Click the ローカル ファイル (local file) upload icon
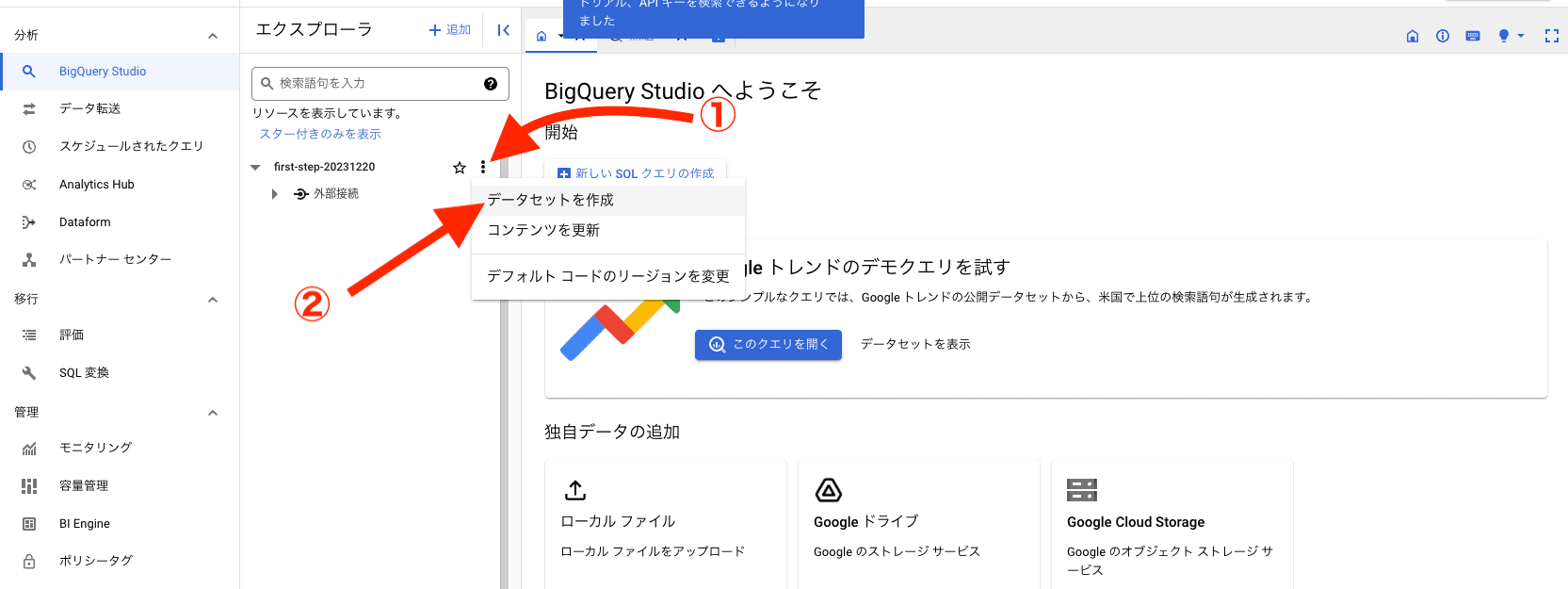1568x589 pixels. (x=575, y=490)
